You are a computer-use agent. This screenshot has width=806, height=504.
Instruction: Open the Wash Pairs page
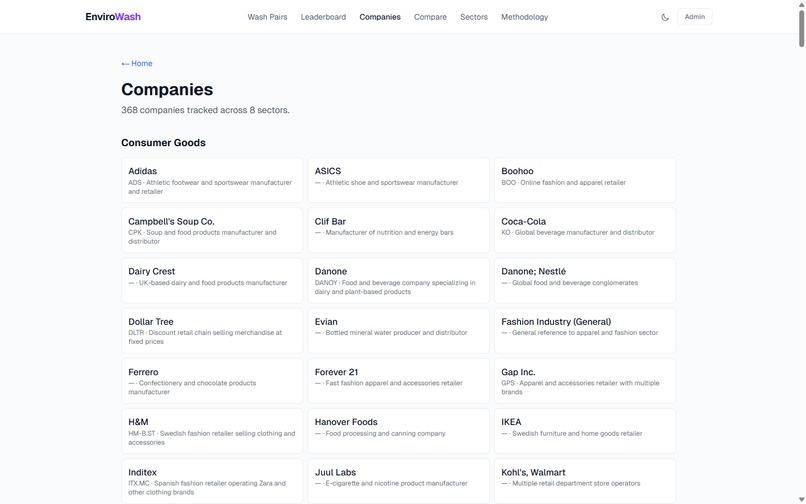(x=267, y=17)
